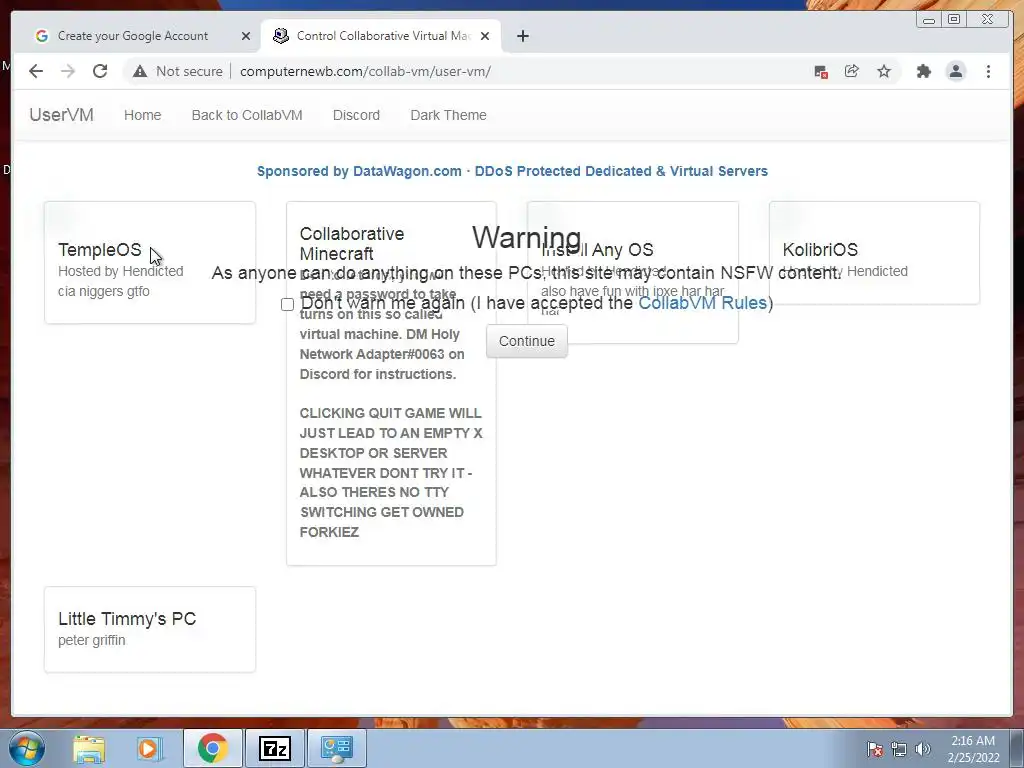Reload the page with the refresh icon

(x=100, y=71)
